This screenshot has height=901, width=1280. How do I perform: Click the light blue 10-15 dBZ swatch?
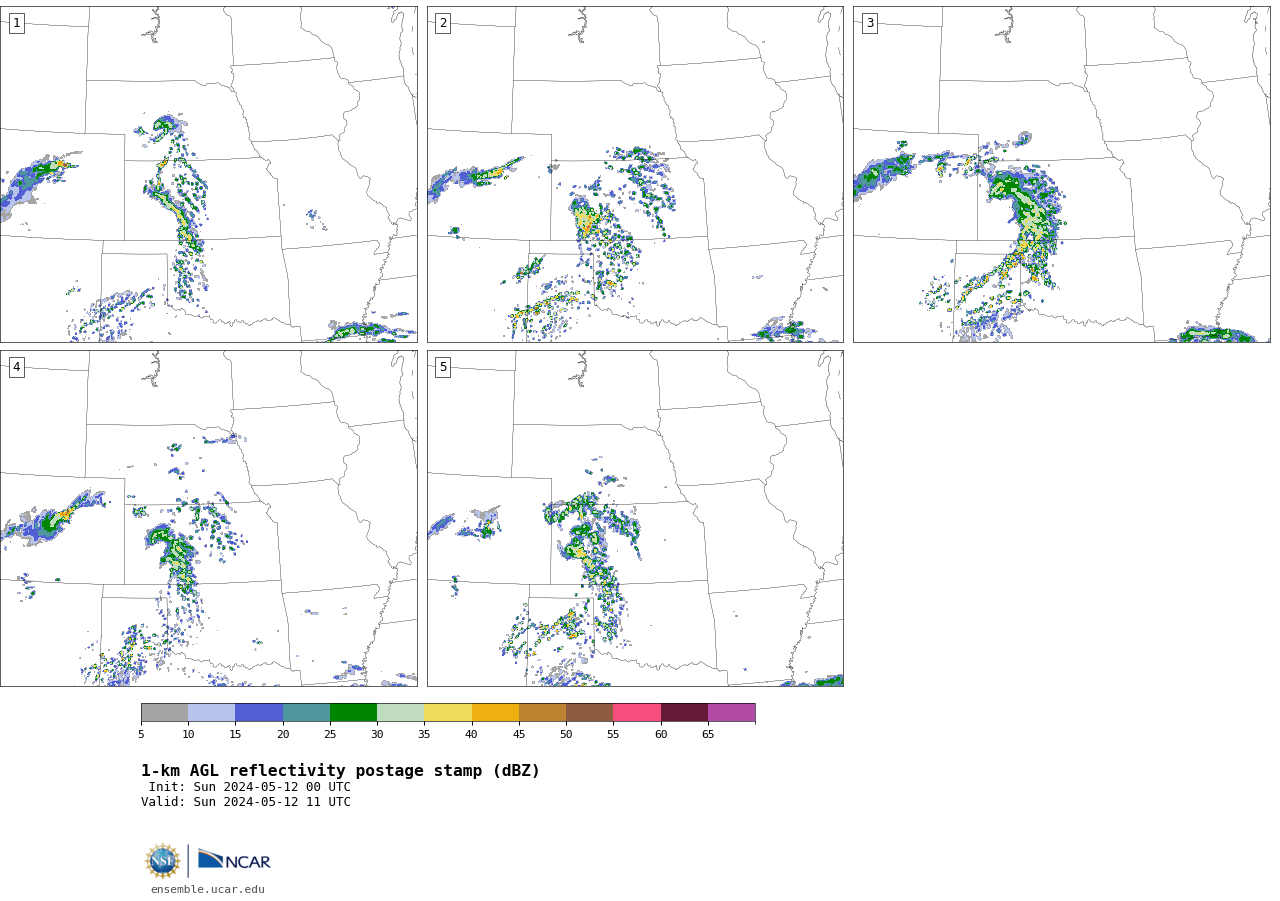point(211,712)
